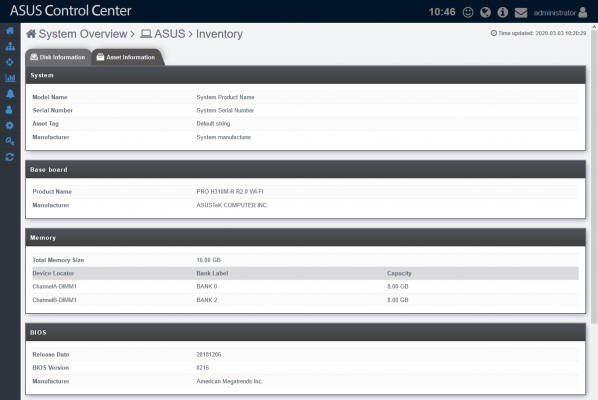Open the envelope mail icon
Screen dimensions: 598x400
521,13
